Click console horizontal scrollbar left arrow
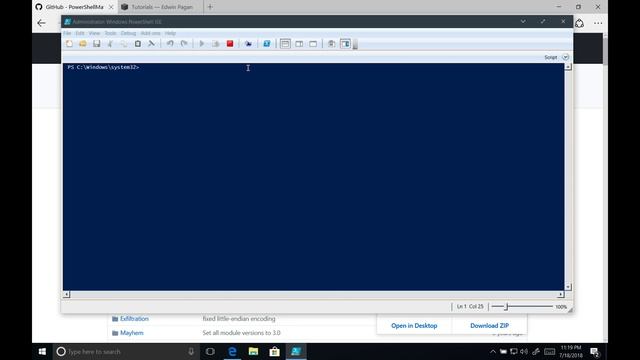Screen dimensions: 640x360 [67, 294]
